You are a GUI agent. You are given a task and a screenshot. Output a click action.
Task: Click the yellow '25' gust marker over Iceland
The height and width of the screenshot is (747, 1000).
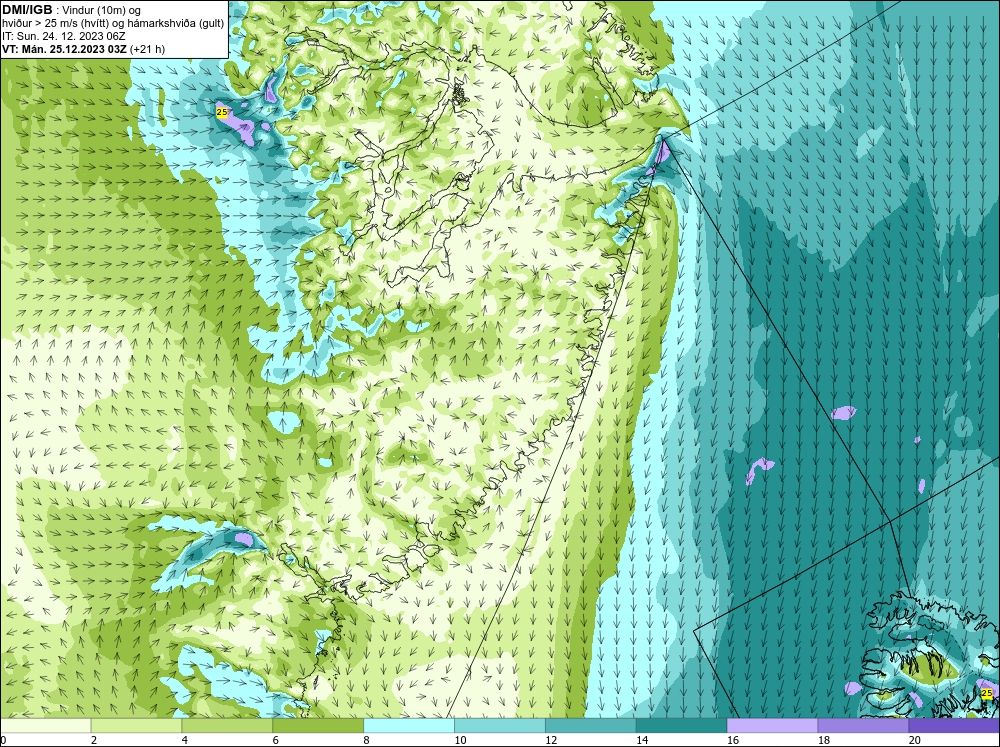(x=987, y=693)
